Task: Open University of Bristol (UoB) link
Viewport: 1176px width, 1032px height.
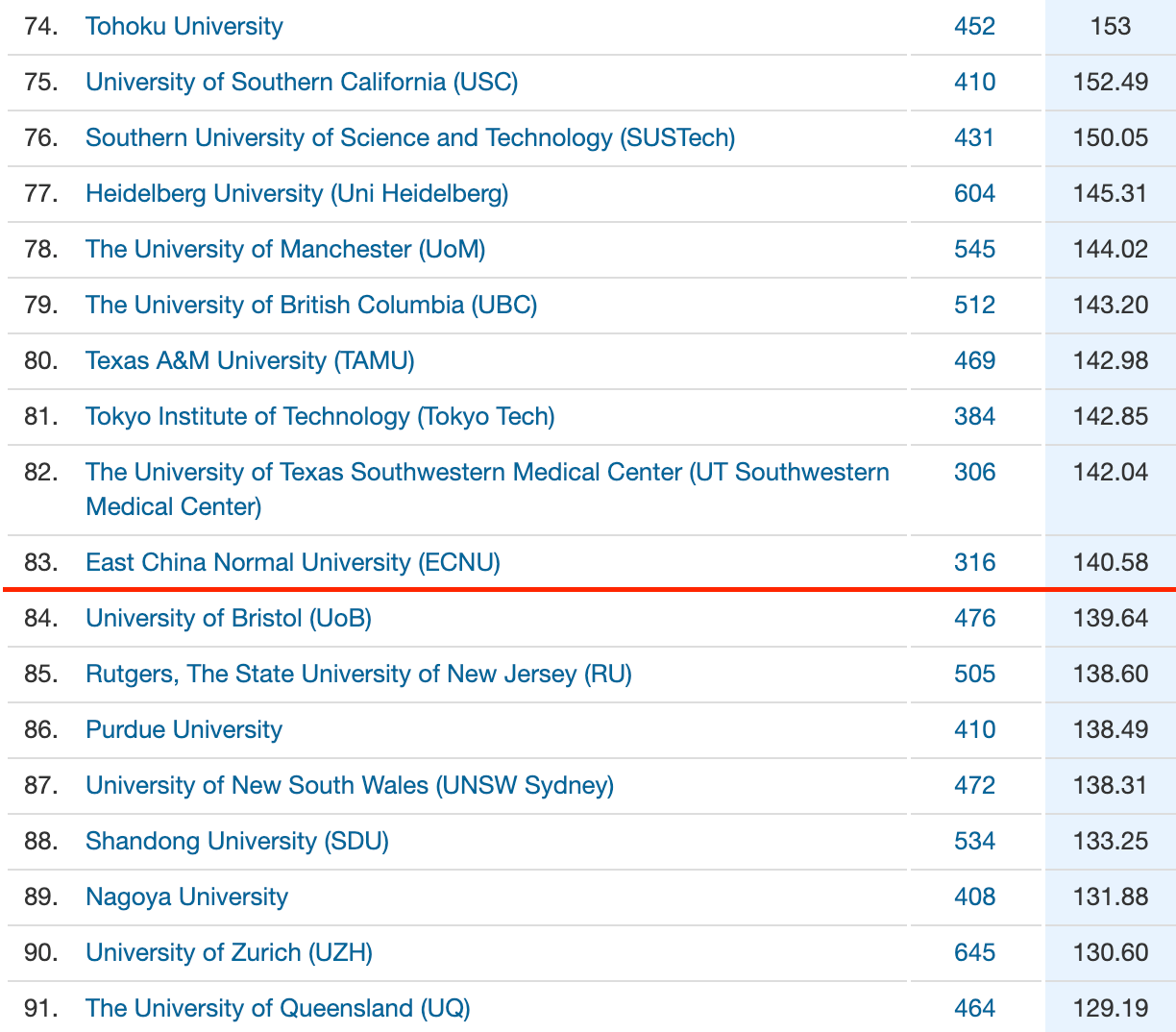Action: (229, 618)
